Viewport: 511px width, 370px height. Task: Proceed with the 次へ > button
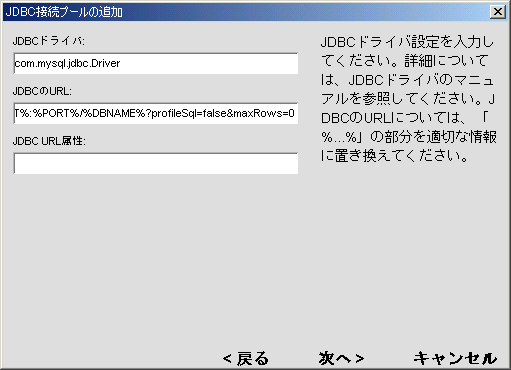pyautogui.click(x=341, y=359)
